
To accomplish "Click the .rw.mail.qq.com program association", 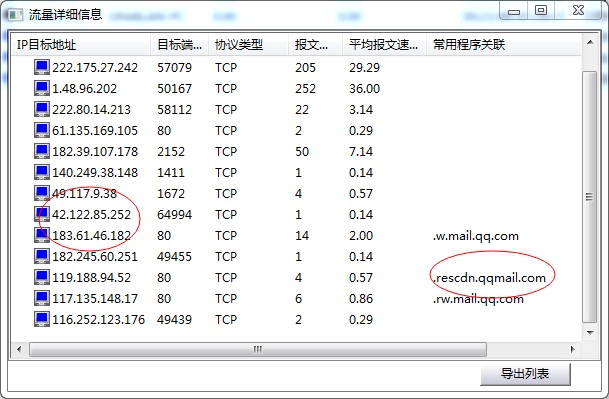I will click(x=478, y=299).
